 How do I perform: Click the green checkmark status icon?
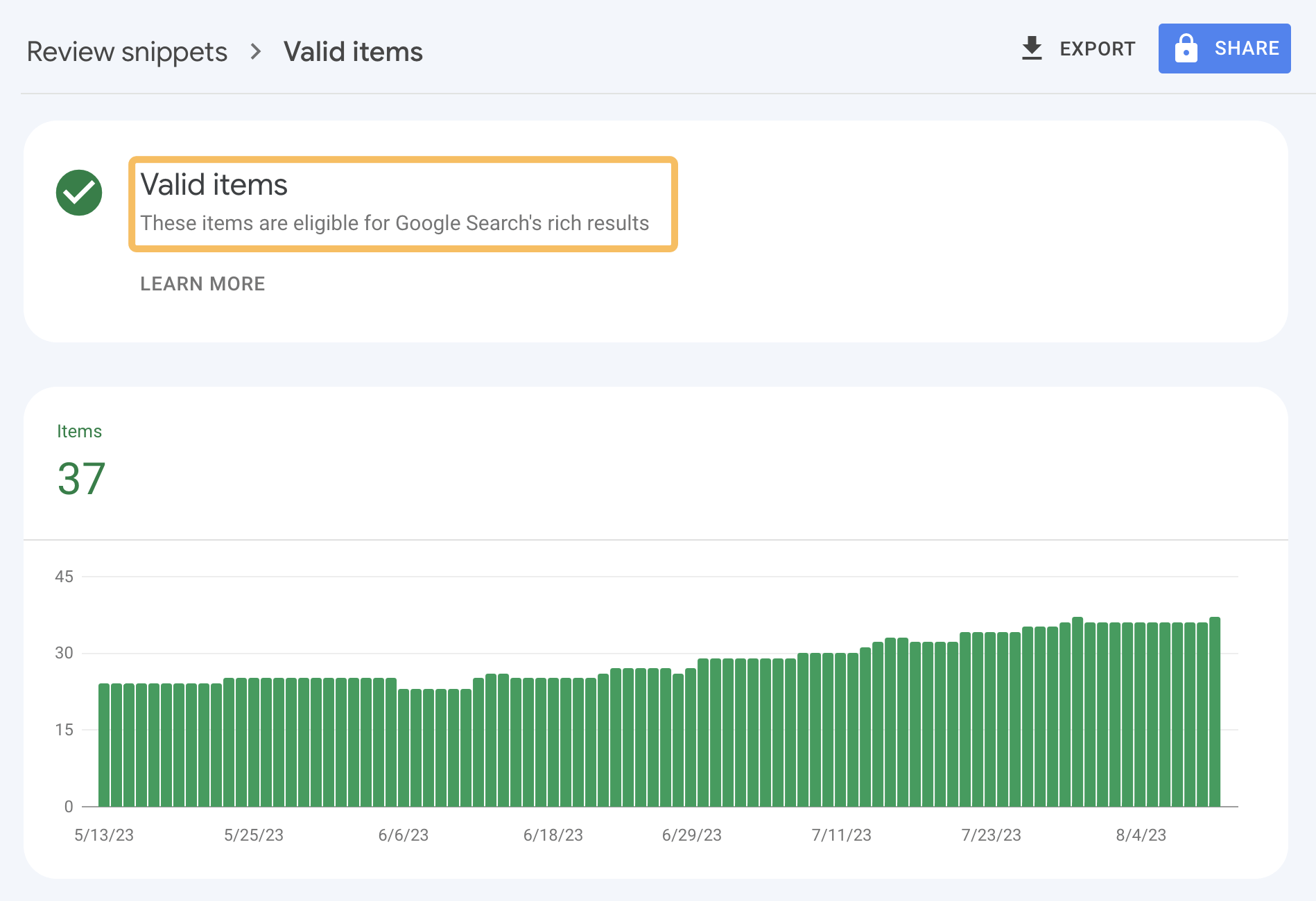(x=78, y=192)
